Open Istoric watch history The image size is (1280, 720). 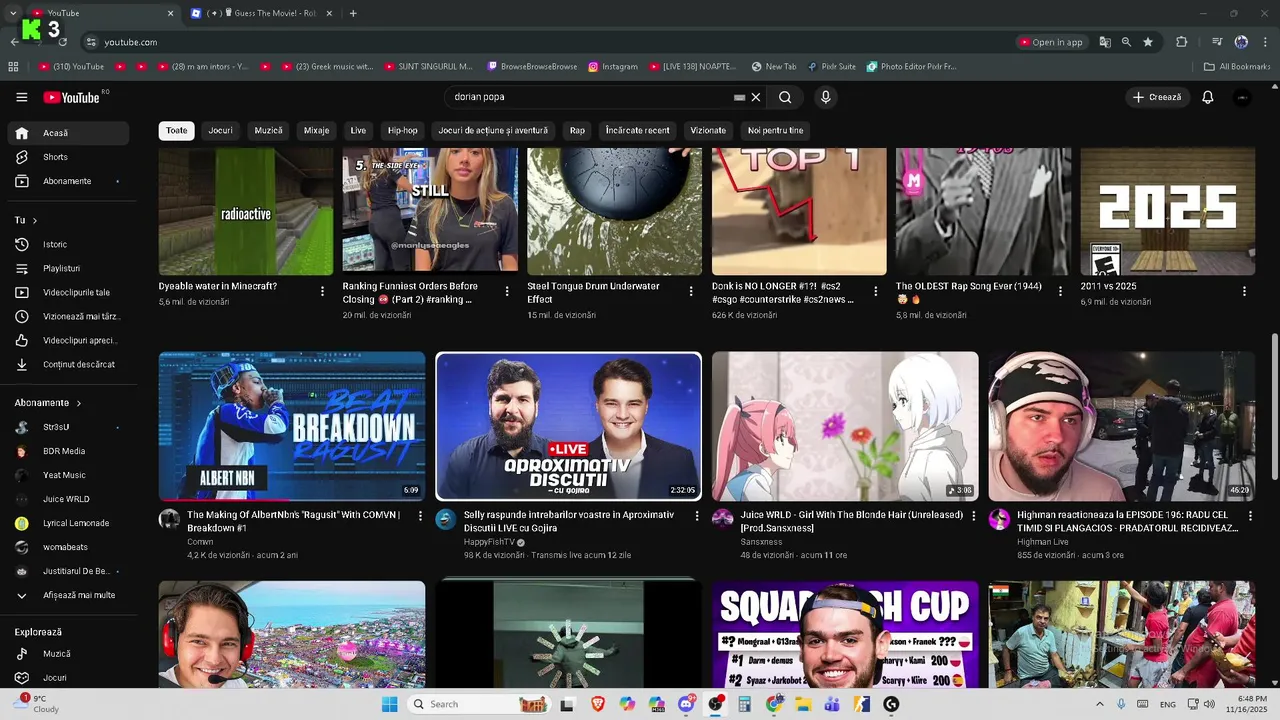click(x=69, y=244)
